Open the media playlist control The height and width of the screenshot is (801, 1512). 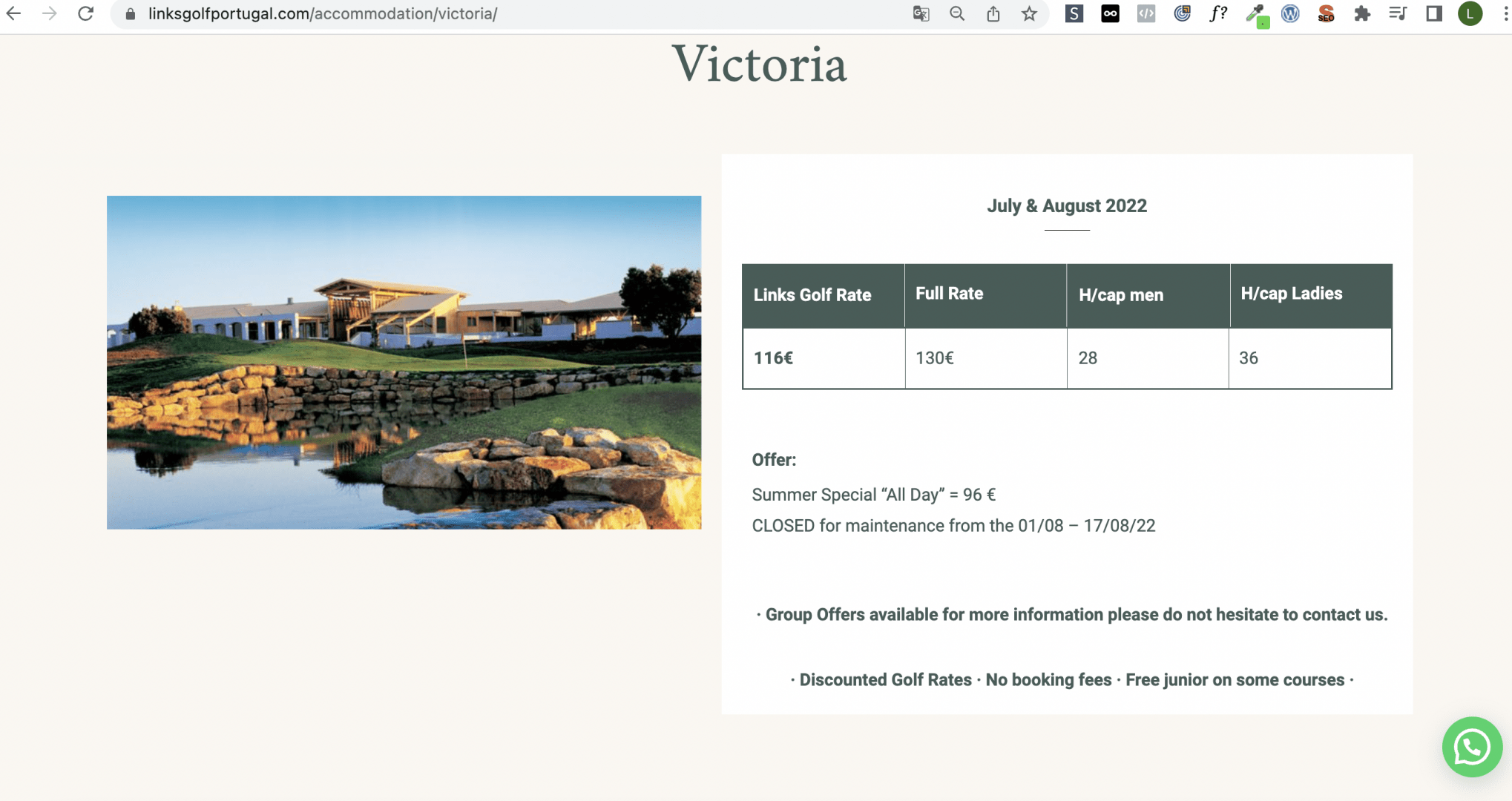1398,13
